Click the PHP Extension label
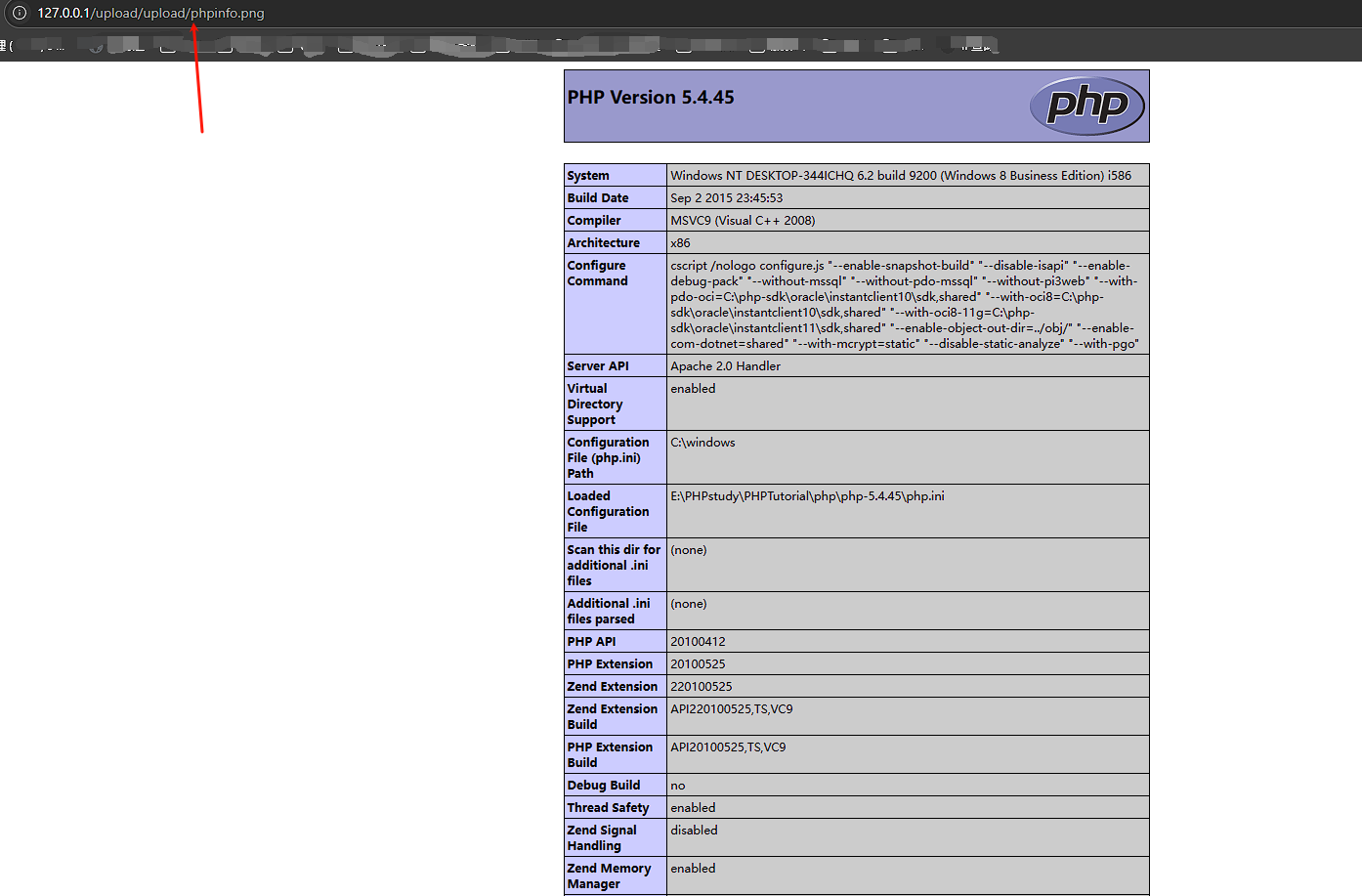Screen dimensions: 1362x896 [610, 664]
